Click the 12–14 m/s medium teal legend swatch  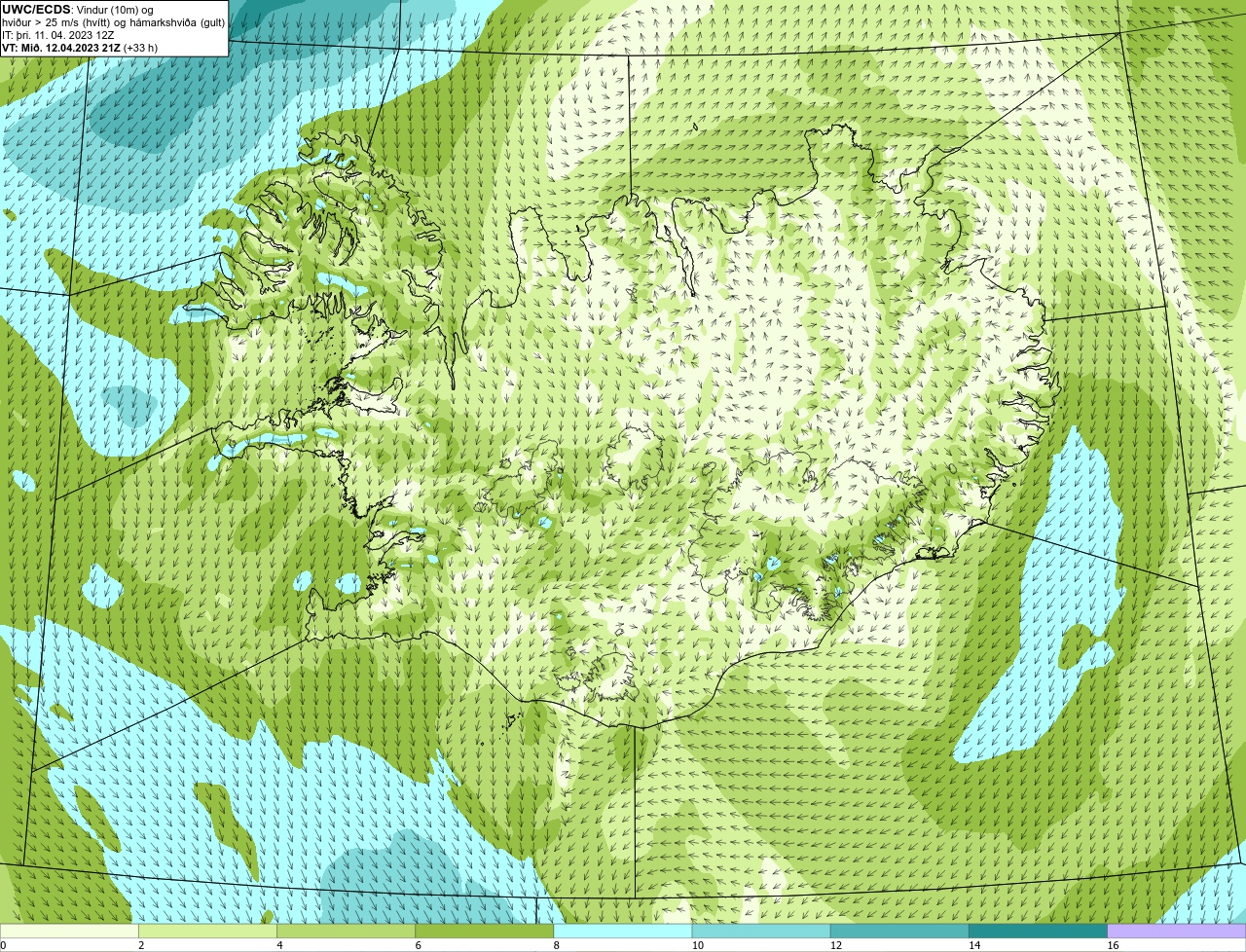899,932
